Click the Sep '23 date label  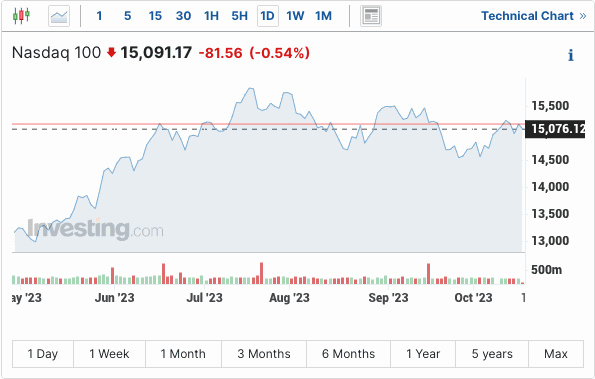[x=389, y=298]
